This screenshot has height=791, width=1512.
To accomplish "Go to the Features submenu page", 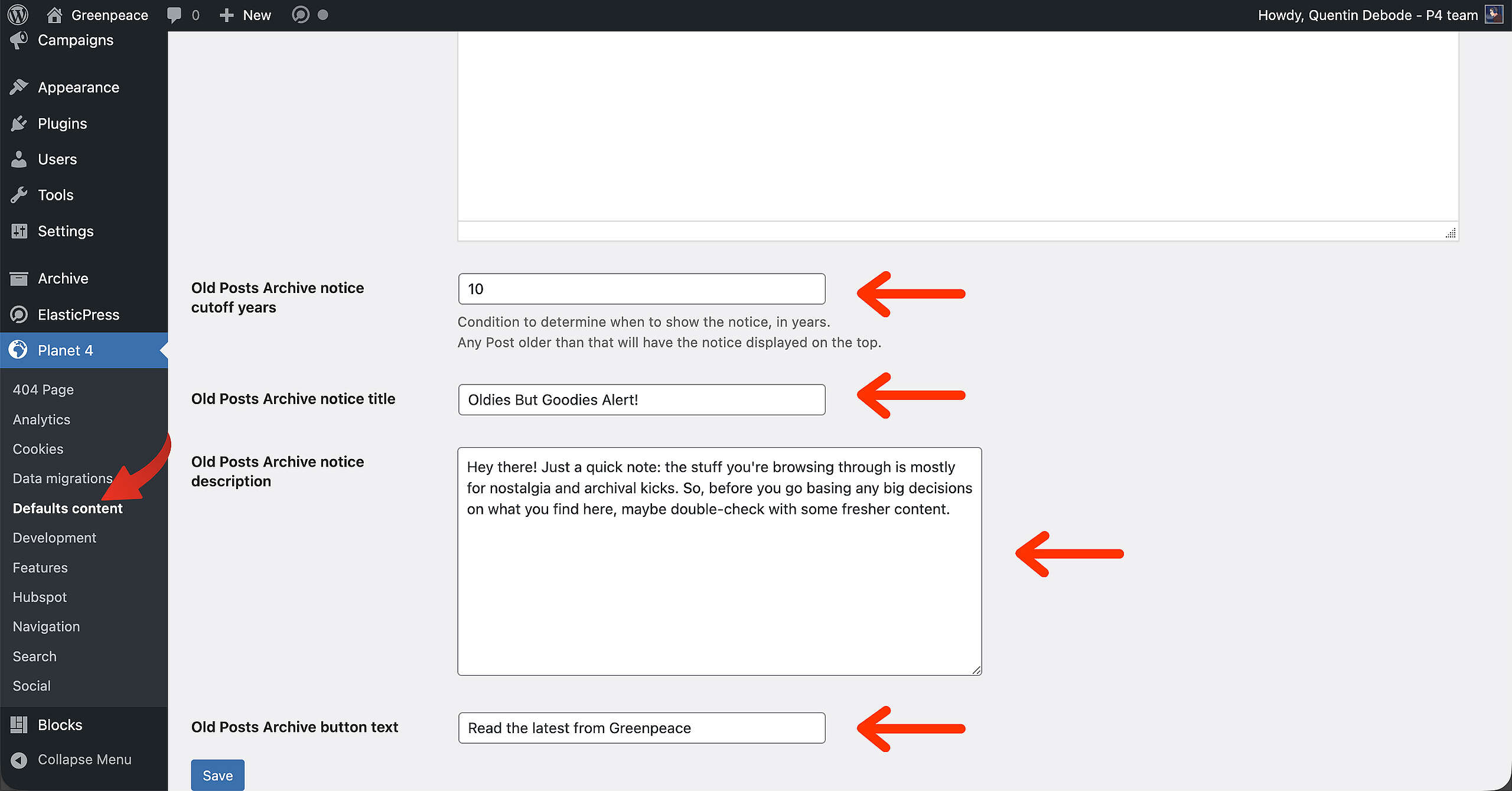I will 40,568.
